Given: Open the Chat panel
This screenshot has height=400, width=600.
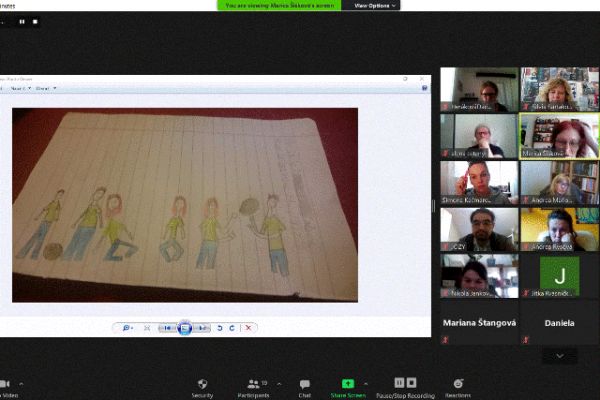Looking at the screenshot, I should point(305,384).
